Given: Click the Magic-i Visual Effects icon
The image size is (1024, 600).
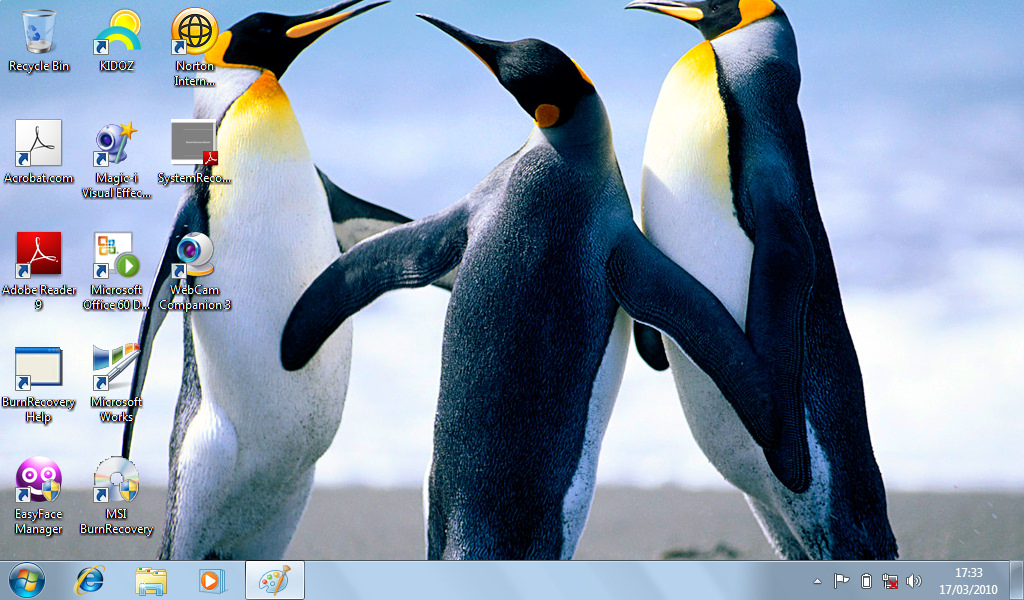Looking at the screenshot, I should coord(117,144).
